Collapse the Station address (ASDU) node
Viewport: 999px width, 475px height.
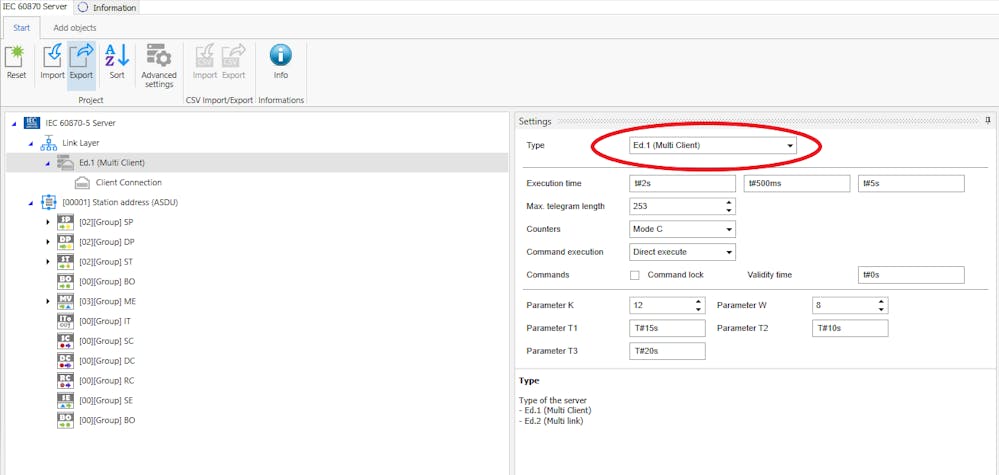coord(31,203)
